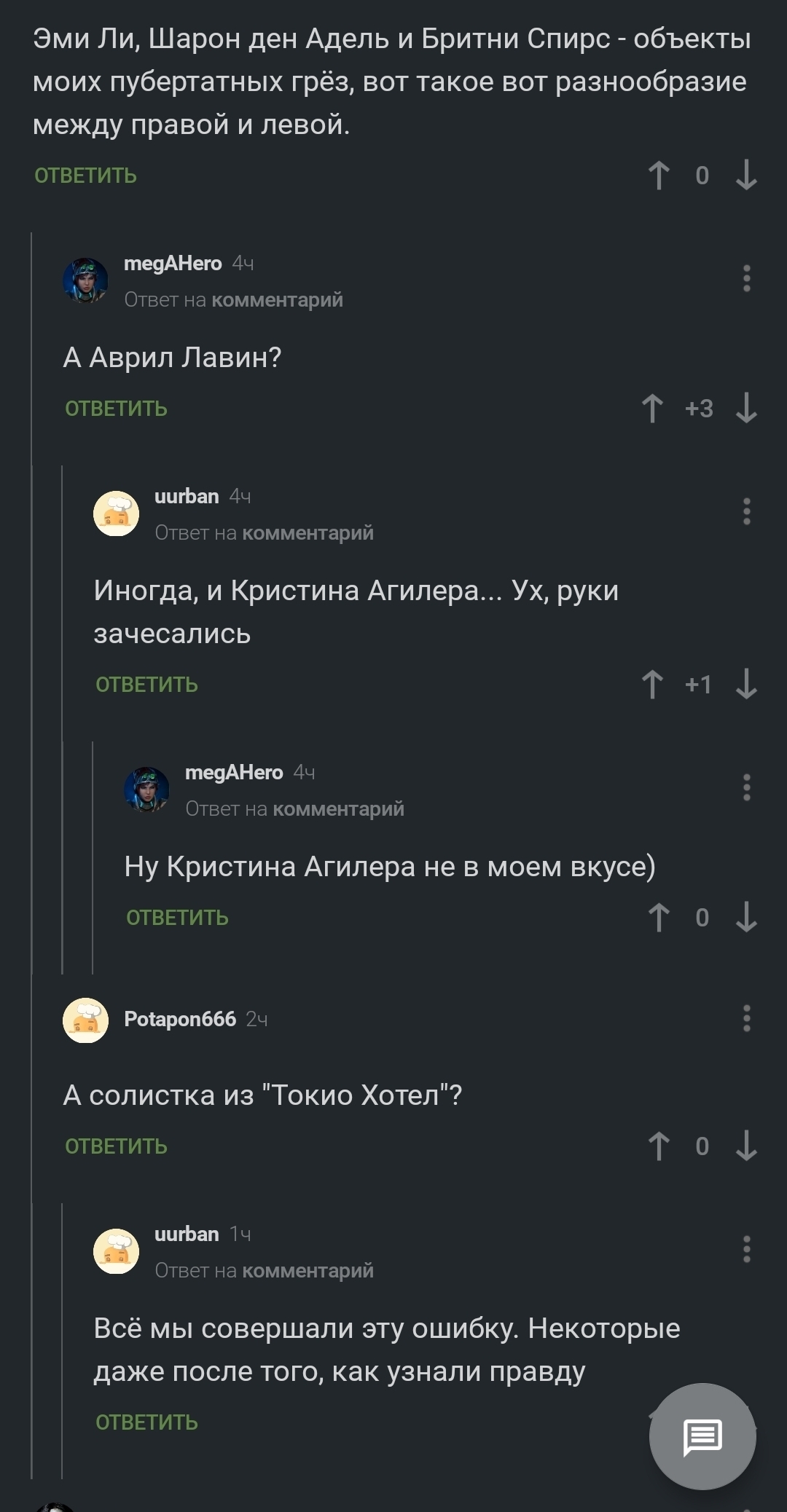Downvote uurban's Кристина Агилера comment
The height and width of the screenshot is (1512, 787).
(746, 685)
